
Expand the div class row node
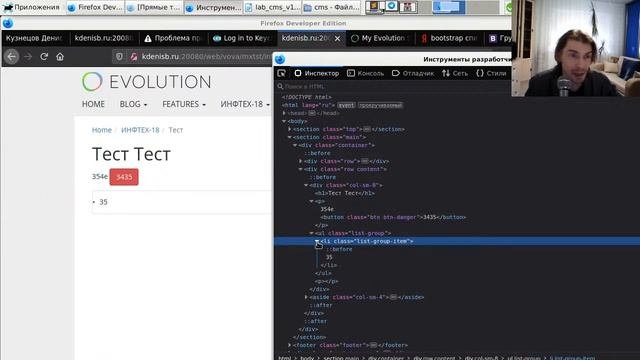point(300,161)
